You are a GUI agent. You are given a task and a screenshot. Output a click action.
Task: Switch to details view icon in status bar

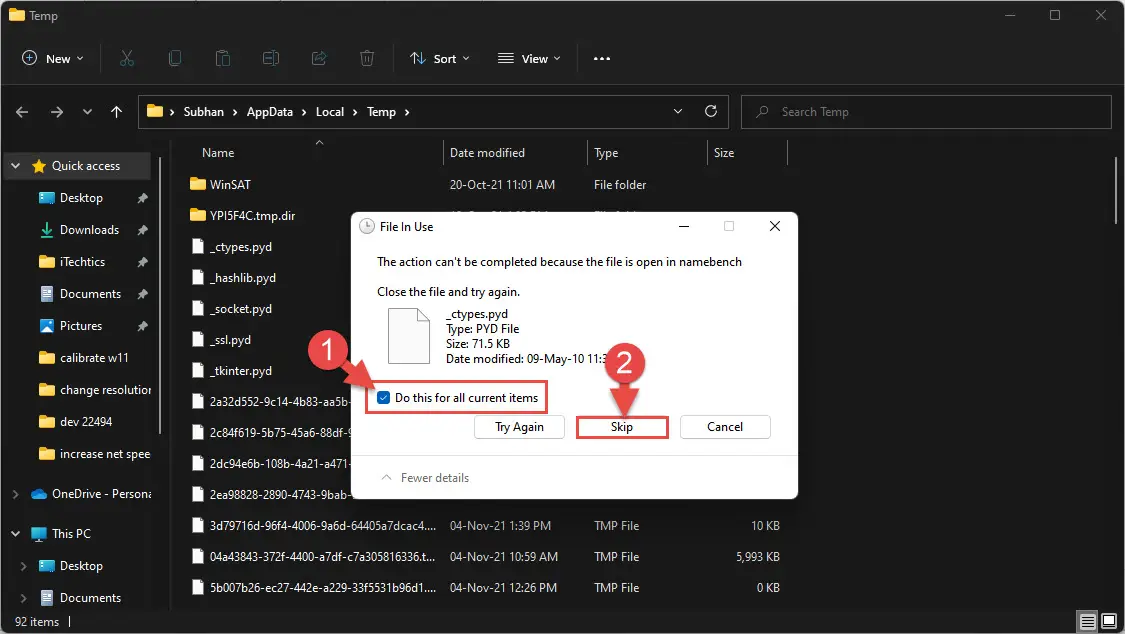pyautogui.click(x=1088, y=621)
